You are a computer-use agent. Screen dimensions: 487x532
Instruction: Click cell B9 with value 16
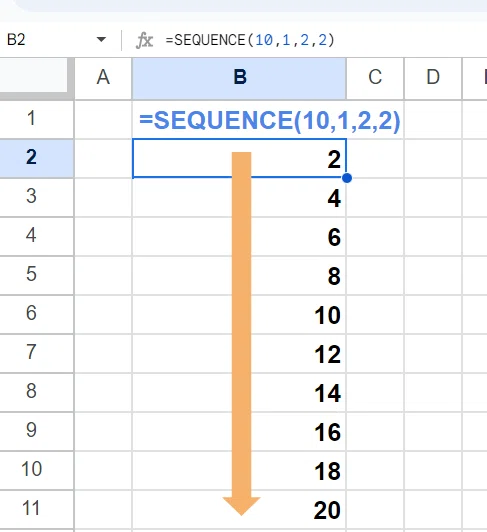pyautogui.click(x=239, y=431)
